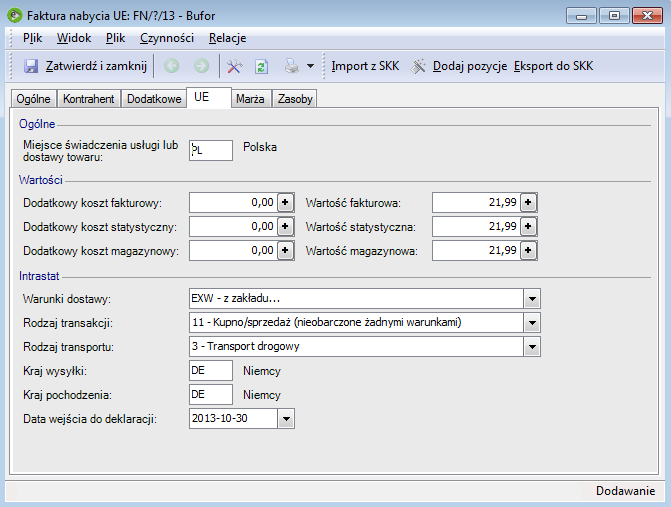The height and width of the screenshot is (507, 671).
Task: Switch to the Marża tab
Action: [250, 99]
